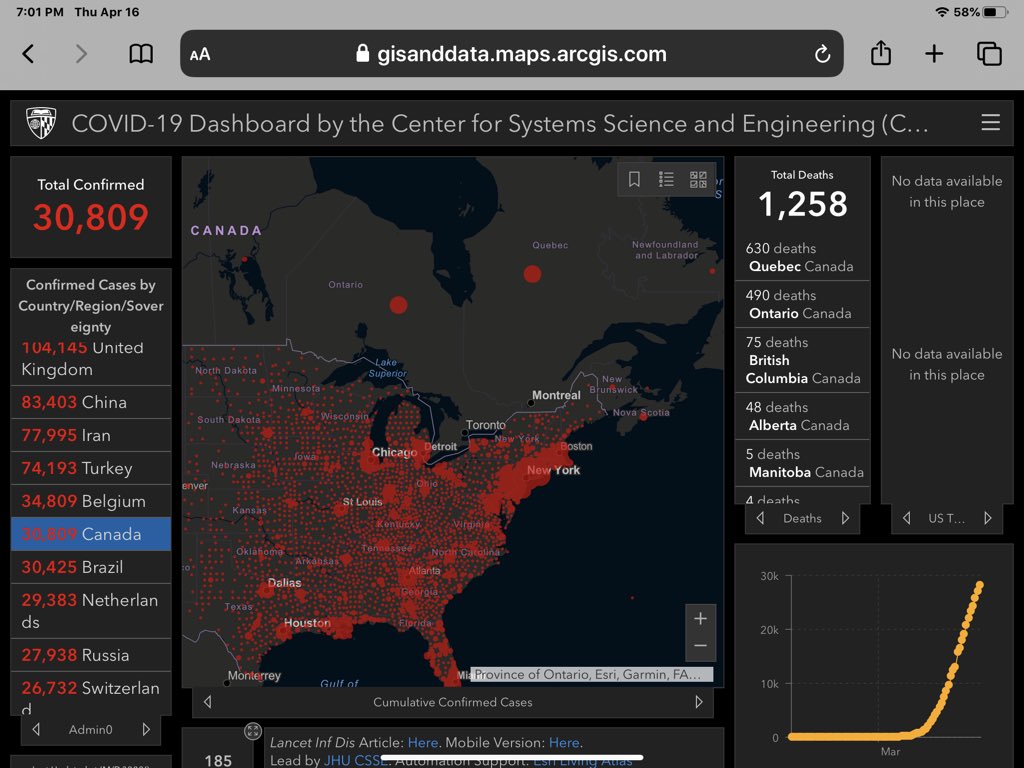Click the Montreal city label on map
Image resolution: width=1024 pixels, height=768 pixels.
pos(556,395)
